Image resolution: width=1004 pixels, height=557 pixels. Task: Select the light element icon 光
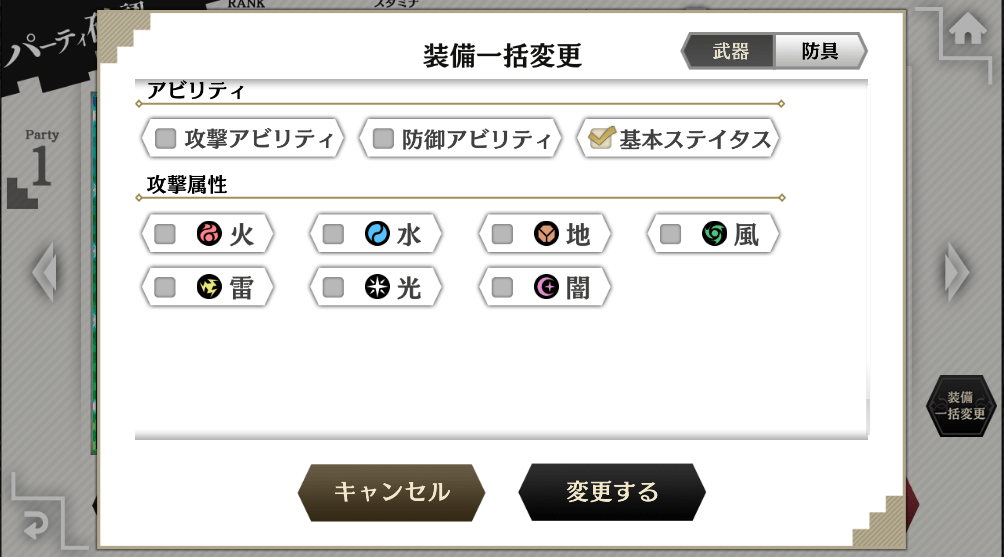point(377,287)
